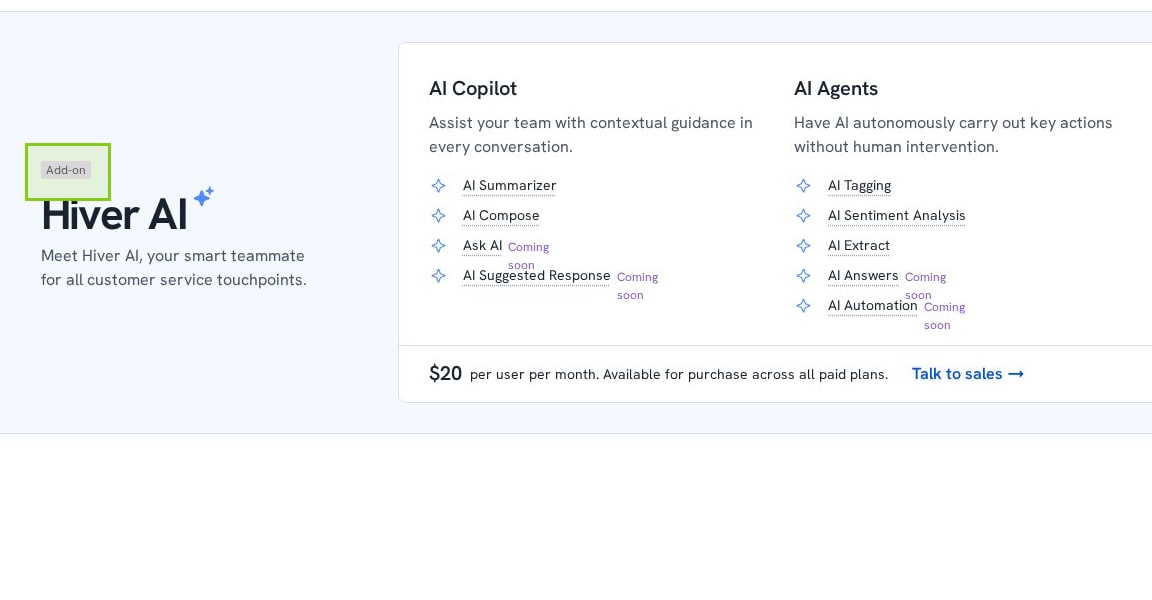This screenshot has height=600, width=1152.
Task: Click the sparkle icon beside AI Sentiment Analysis
Action: coord(803,216)
